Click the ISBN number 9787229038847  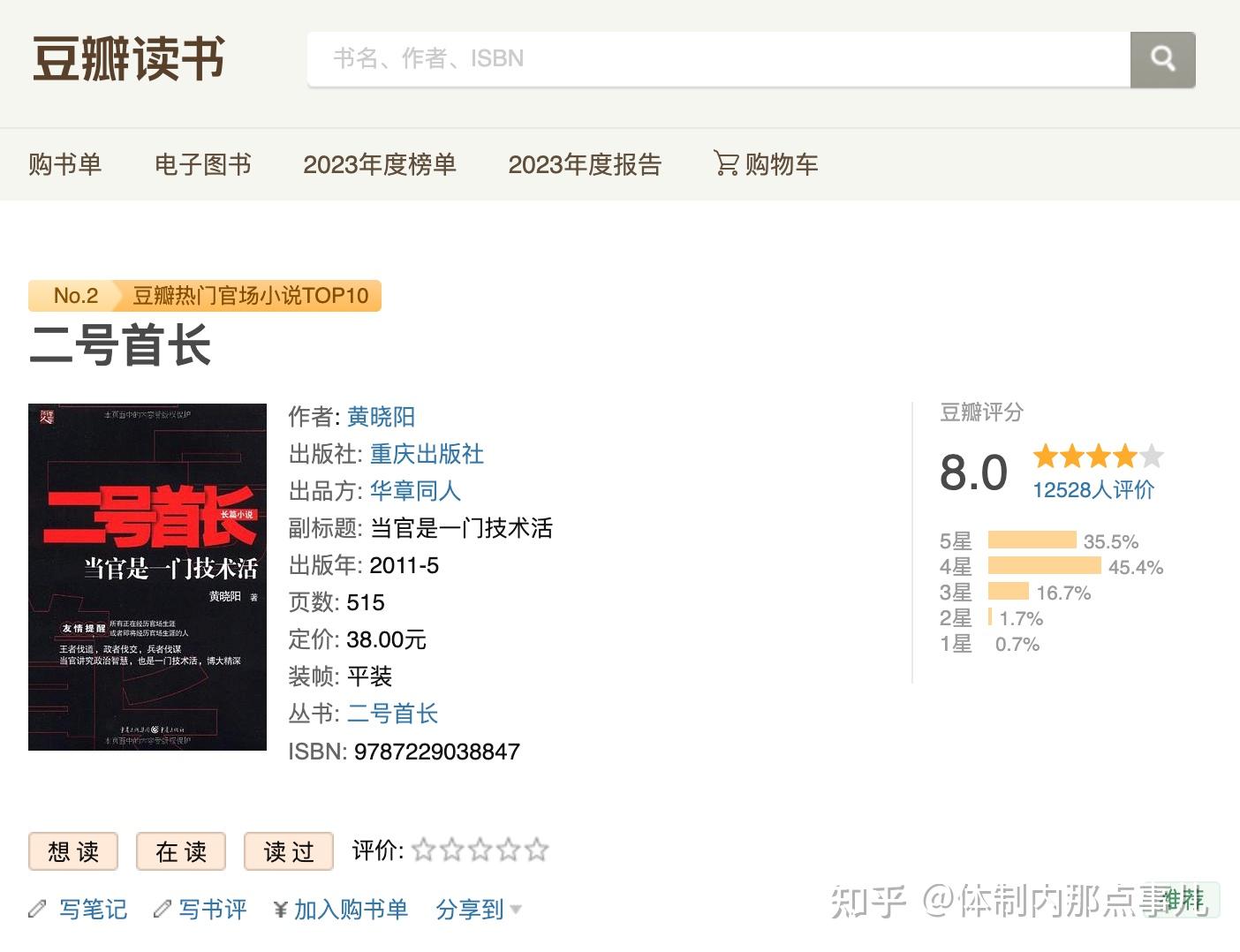pos(437,752)
